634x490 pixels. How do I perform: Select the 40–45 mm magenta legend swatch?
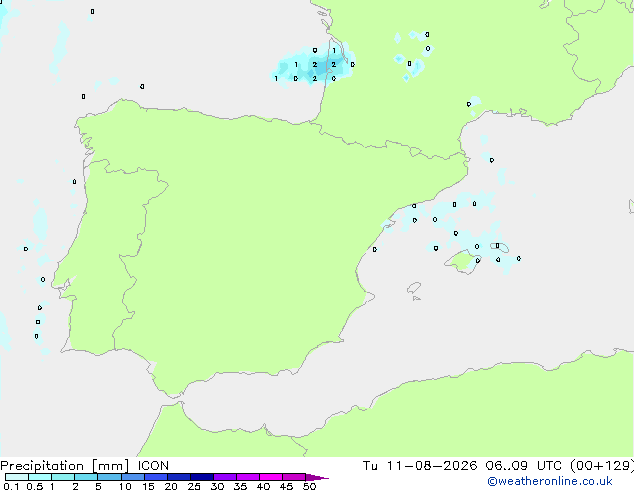[x=271, y=477]
